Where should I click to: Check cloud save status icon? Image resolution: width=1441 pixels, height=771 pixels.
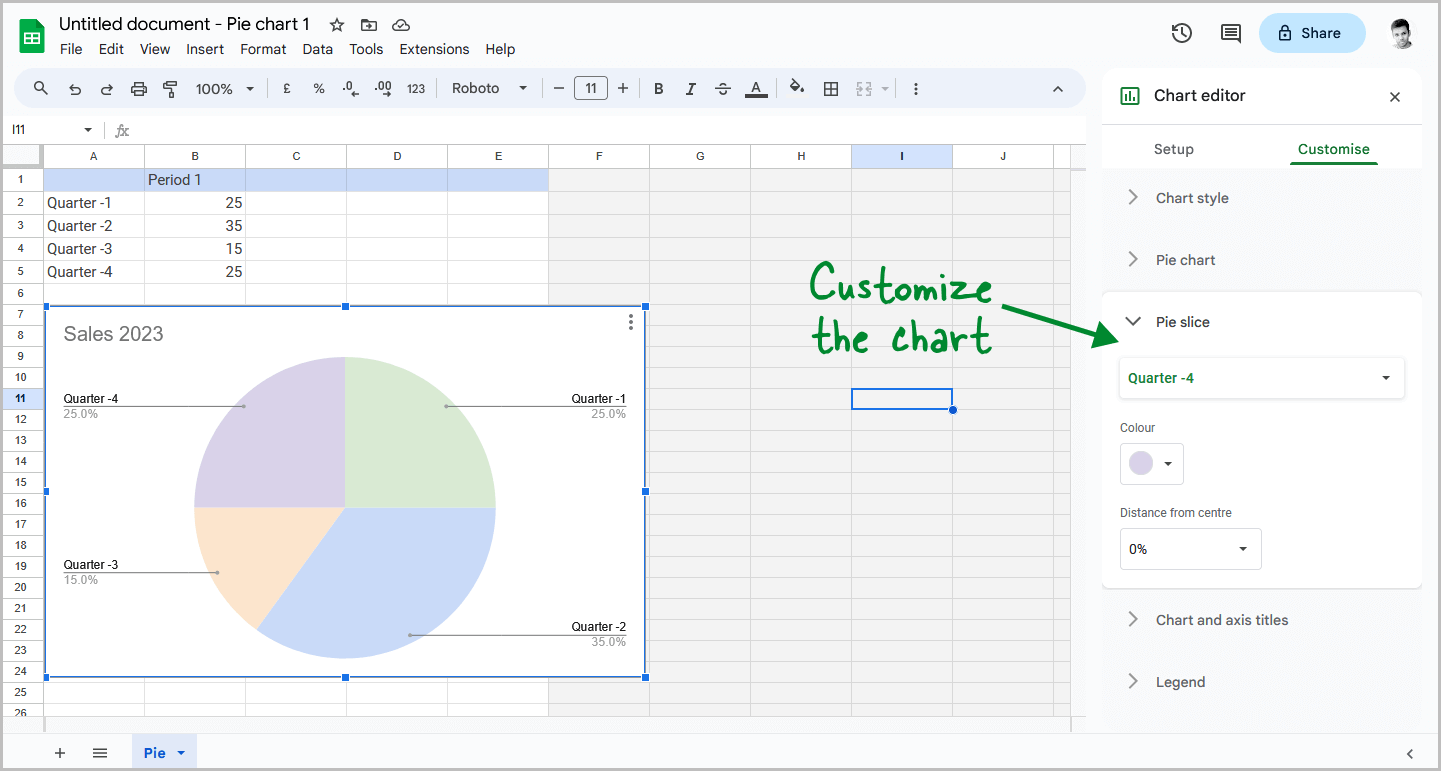pos(401,25)
